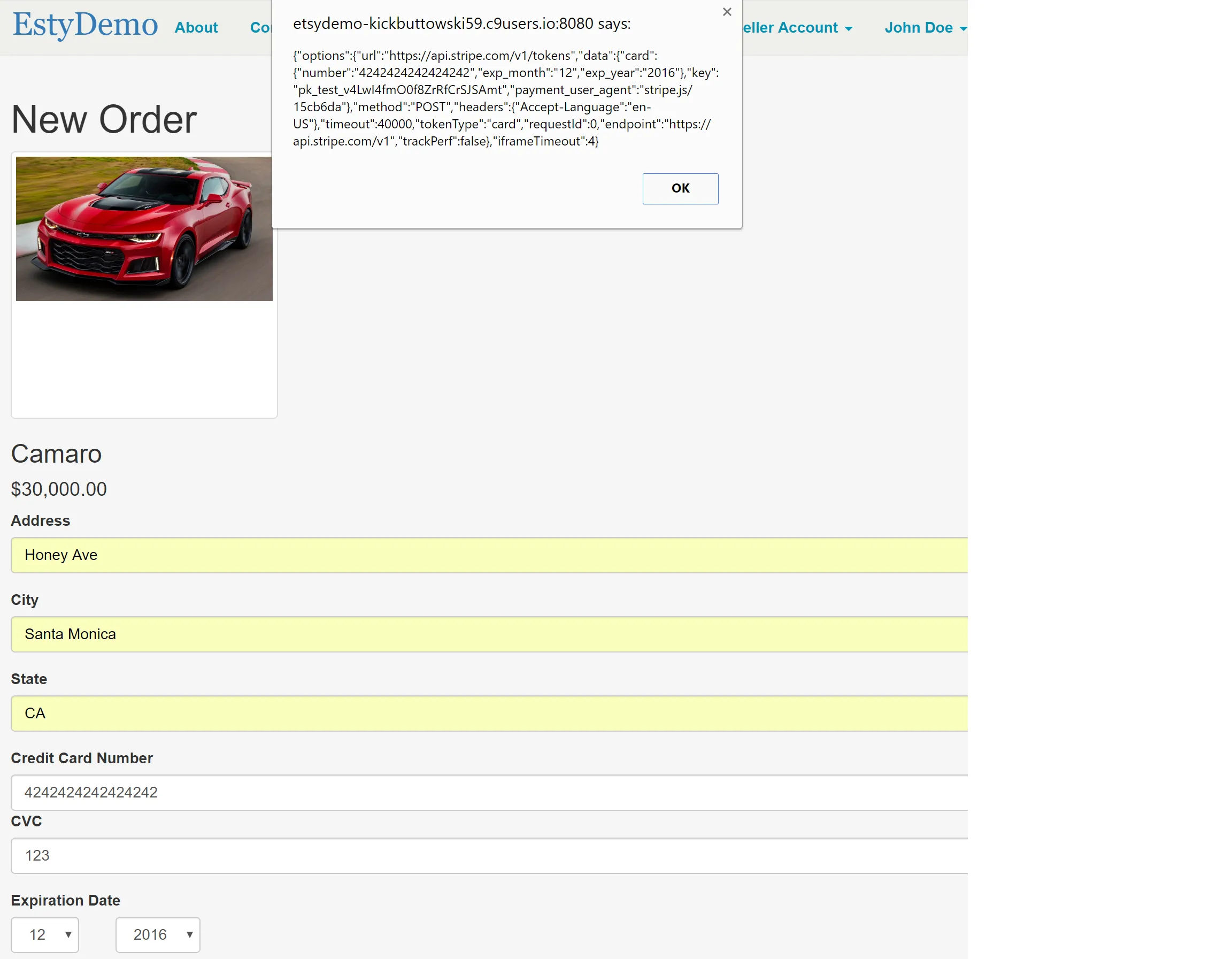Screen dimensions: 1232x959
Task: Click the $30,000.00 price text
Action: click(x=59, y=488)
